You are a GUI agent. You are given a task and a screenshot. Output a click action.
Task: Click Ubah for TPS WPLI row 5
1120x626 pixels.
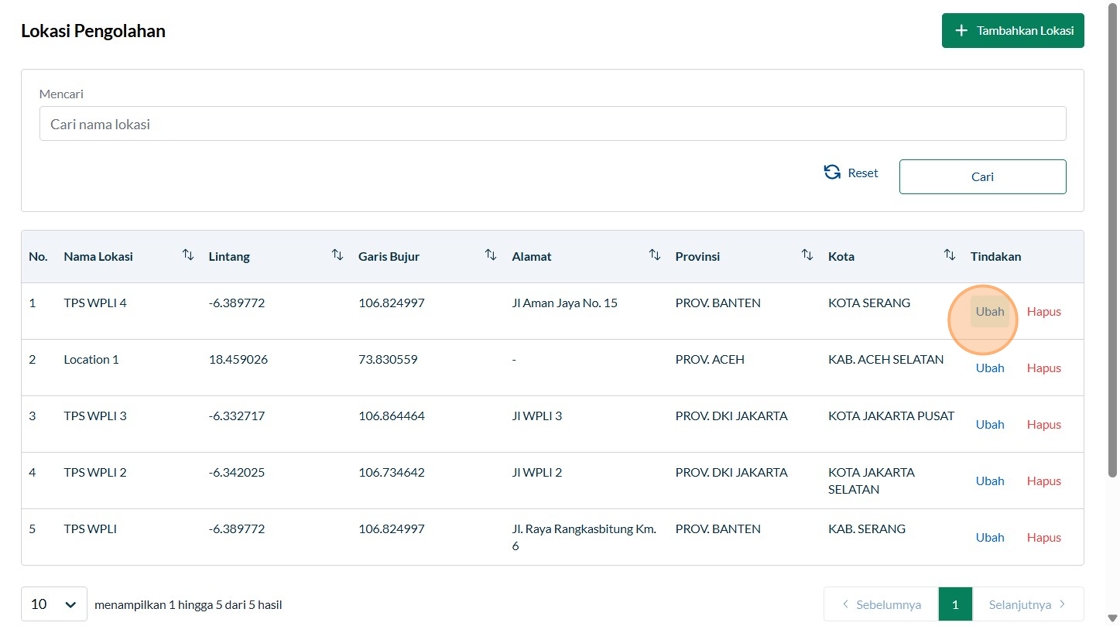click(x=990, y=537)
